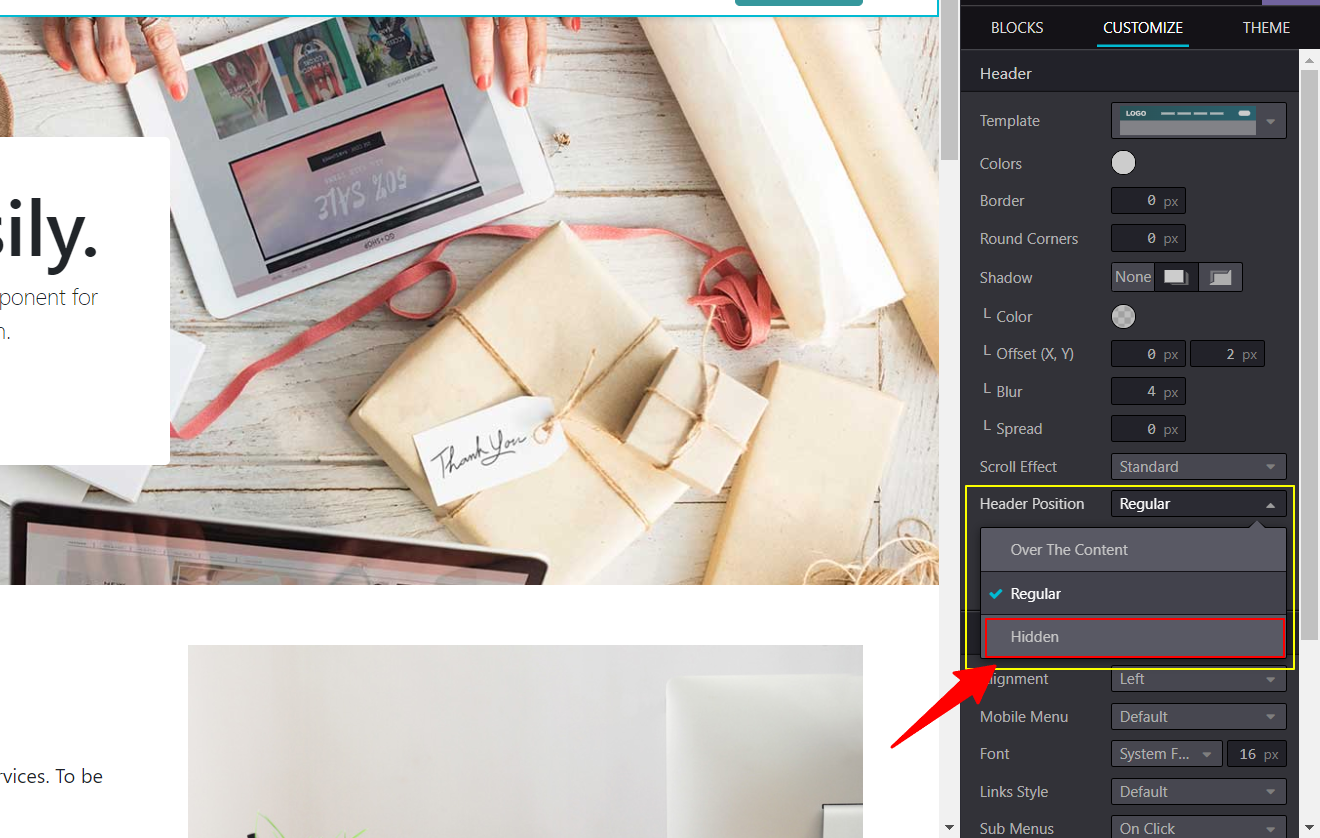This screenshot has width=1320, height=838.
Task: Open the Mobile Menu dropdown
Action: (1198, 716)
